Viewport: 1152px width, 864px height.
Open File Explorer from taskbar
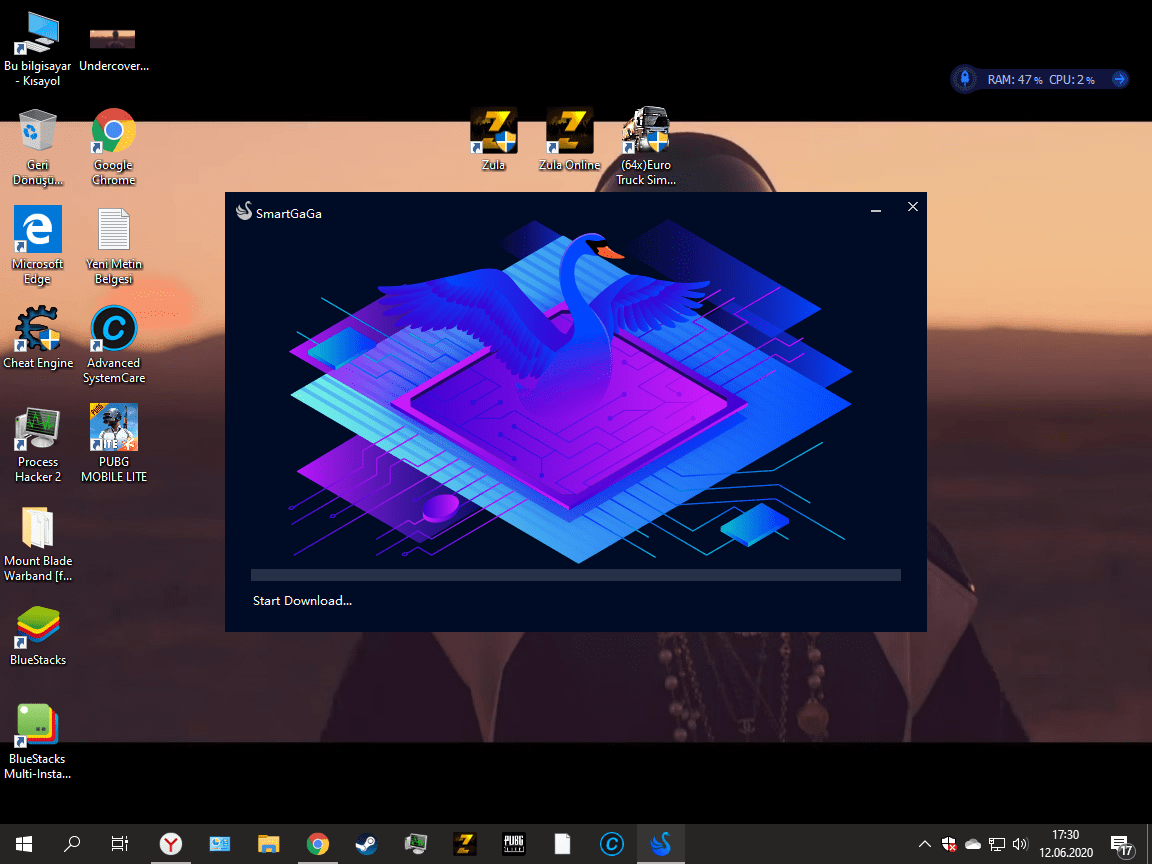(269, 844)
